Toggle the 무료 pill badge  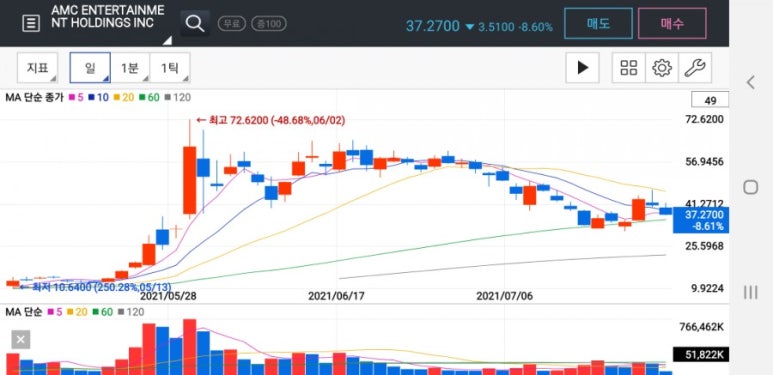pyautogui.click(x=232, y=24)
